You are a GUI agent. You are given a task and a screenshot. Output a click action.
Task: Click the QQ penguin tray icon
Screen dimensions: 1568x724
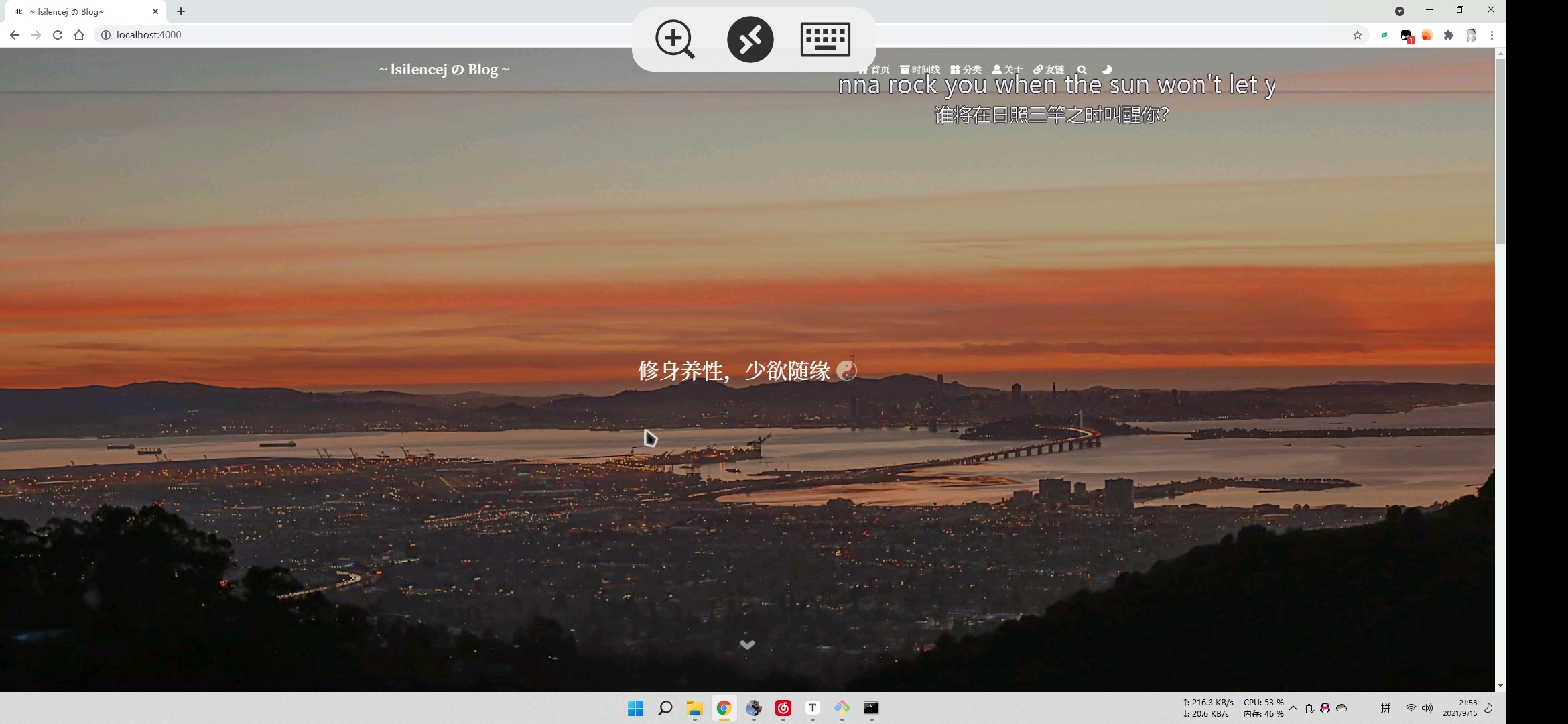pos(1325,708)
